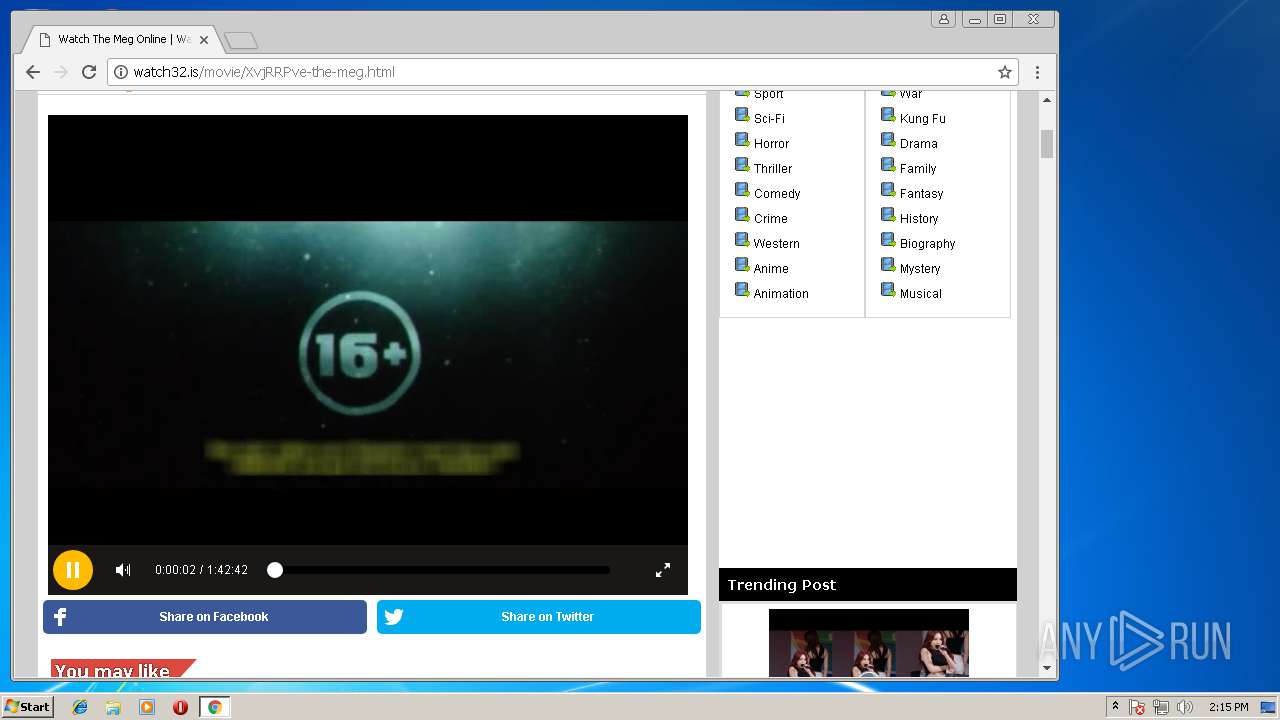This screenshot has width=1280, height=720.
Task: Go back to previous page in browser
Action: click(33, 72)
